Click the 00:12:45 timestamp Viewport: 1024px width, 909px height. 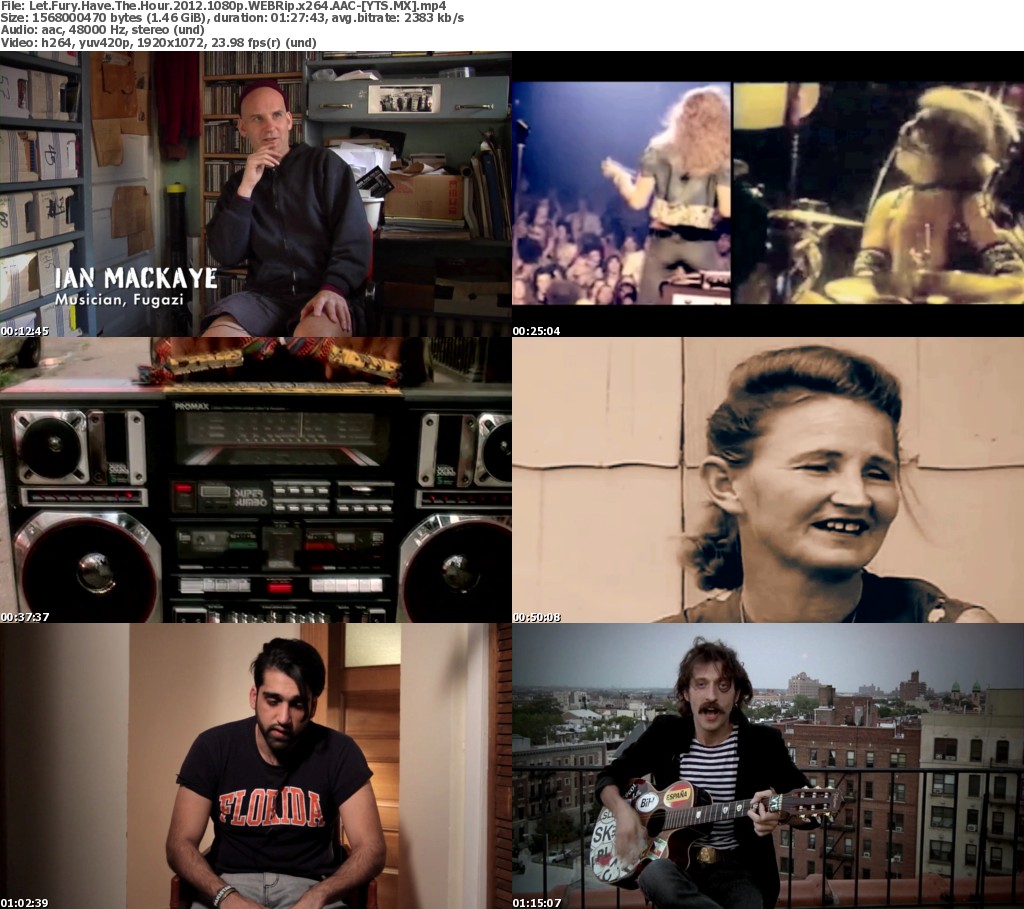(25, 330)
